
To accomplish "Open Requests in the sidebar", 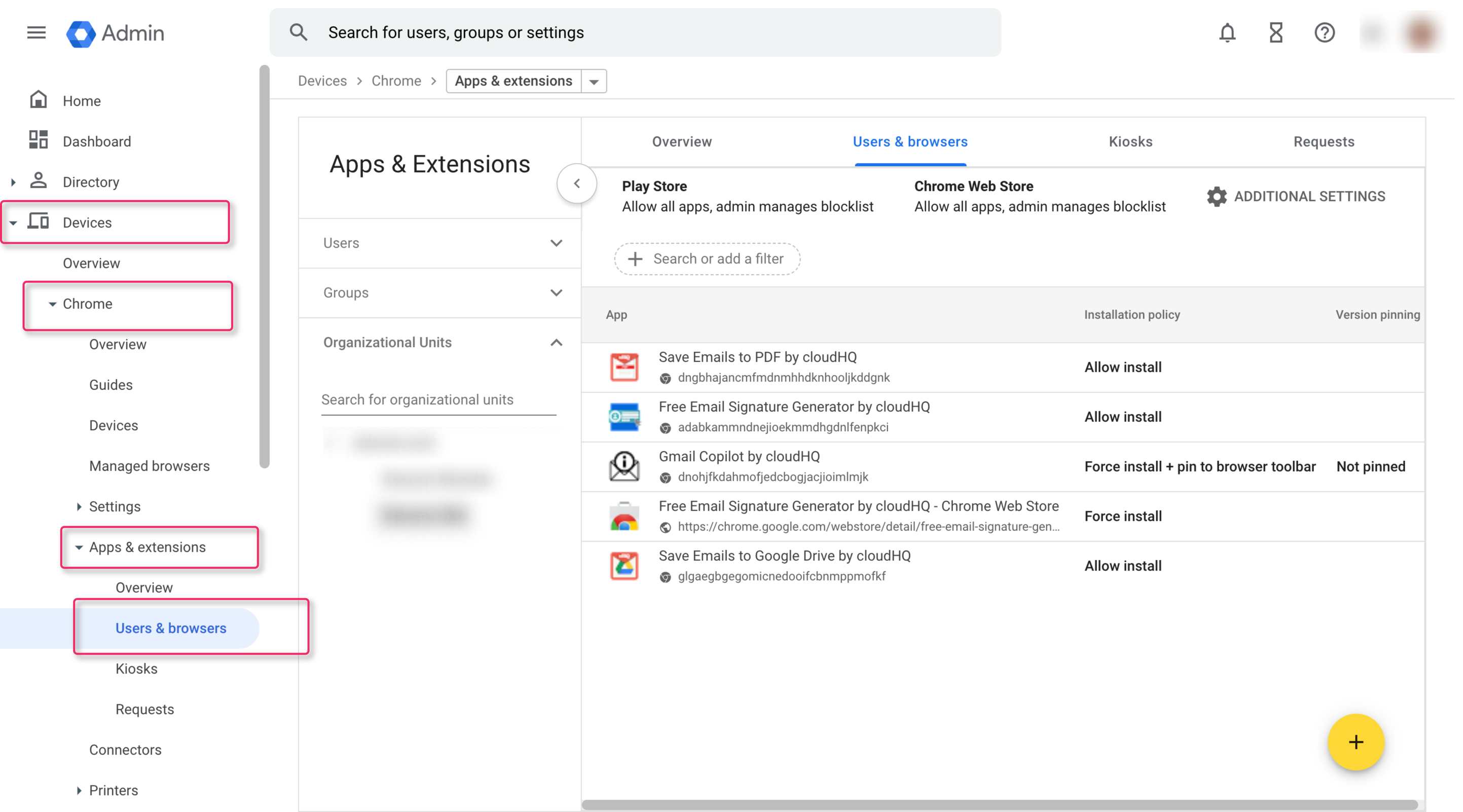I will (x=144, y=709).
